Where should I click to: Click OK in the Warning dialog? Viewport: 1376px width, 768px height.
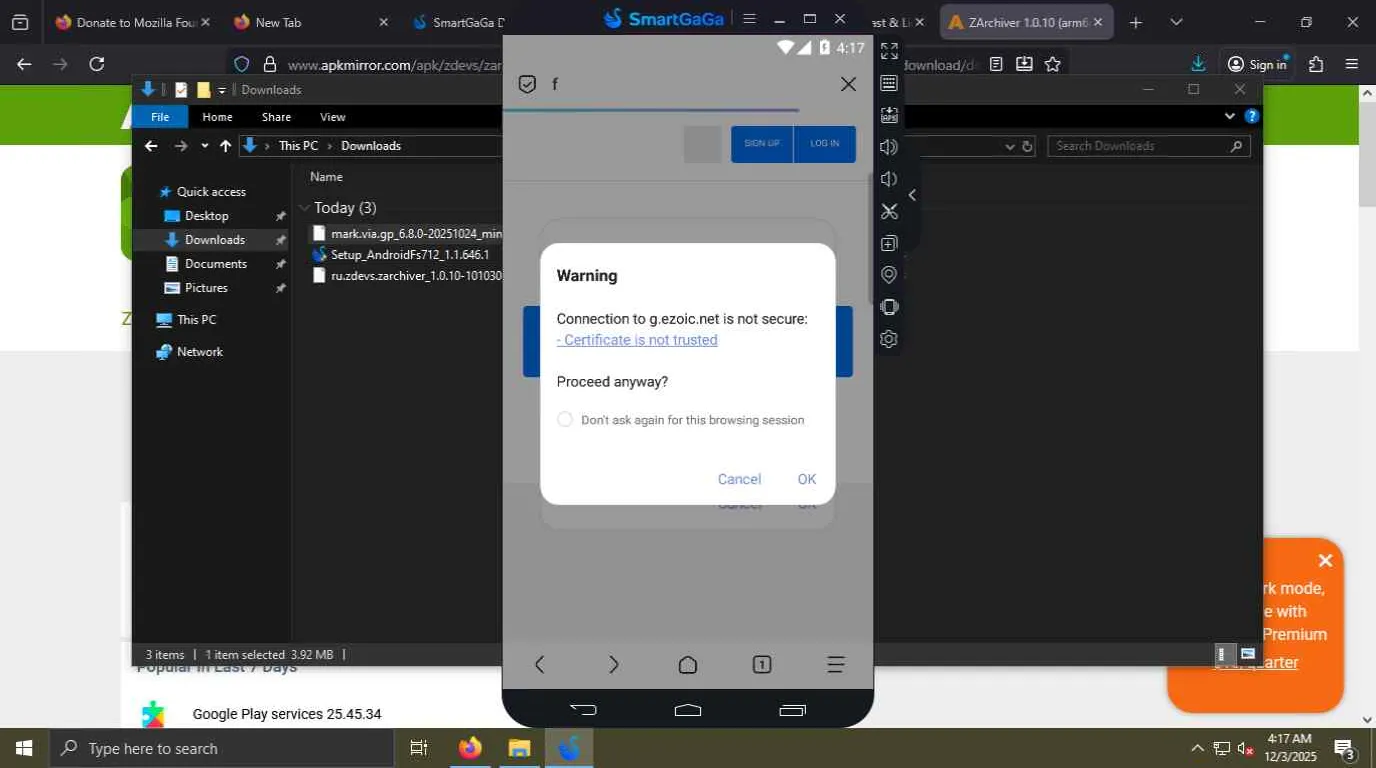pos(807,479)
